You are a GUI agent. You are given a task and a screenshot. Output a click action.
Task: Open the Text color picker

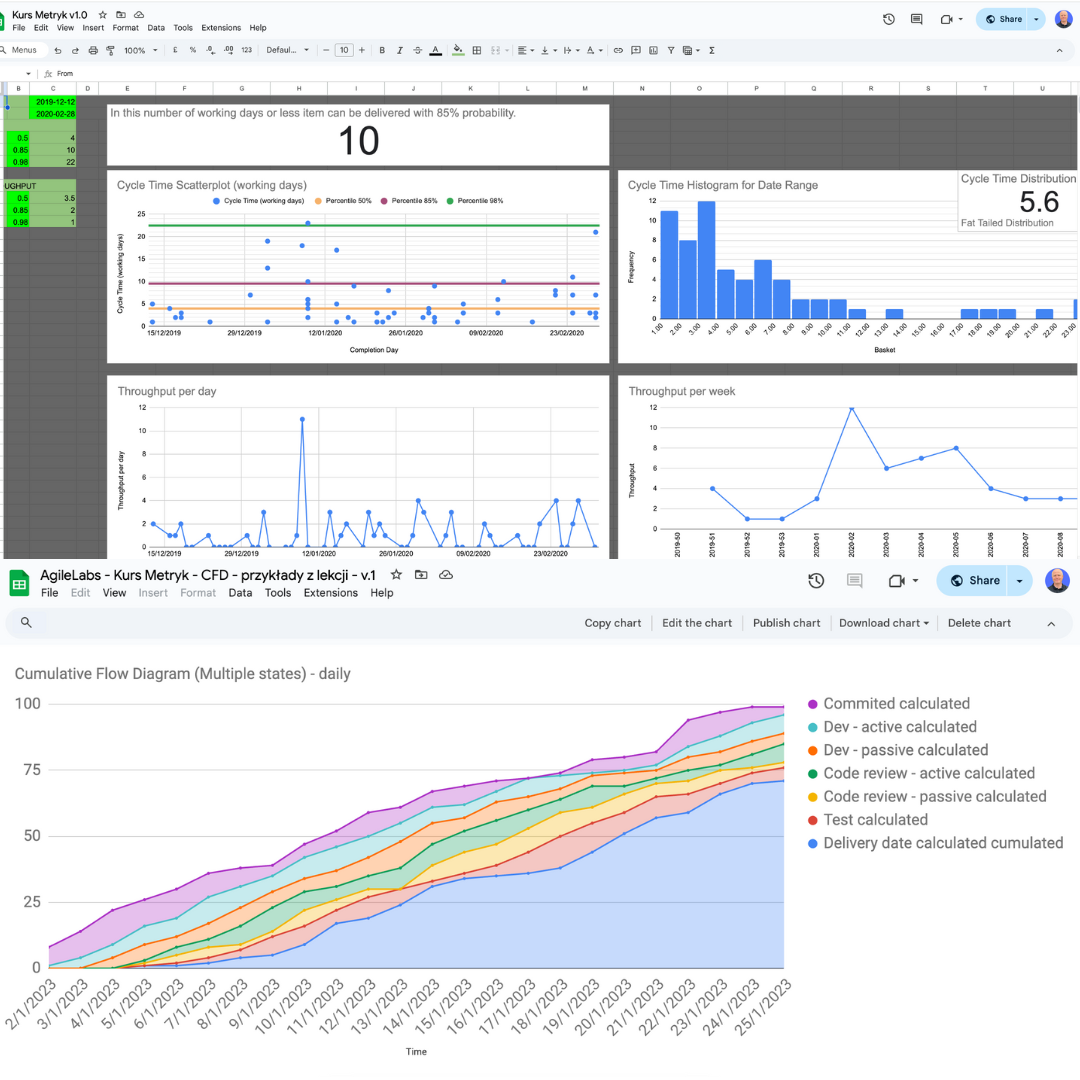tap(435, 50)
